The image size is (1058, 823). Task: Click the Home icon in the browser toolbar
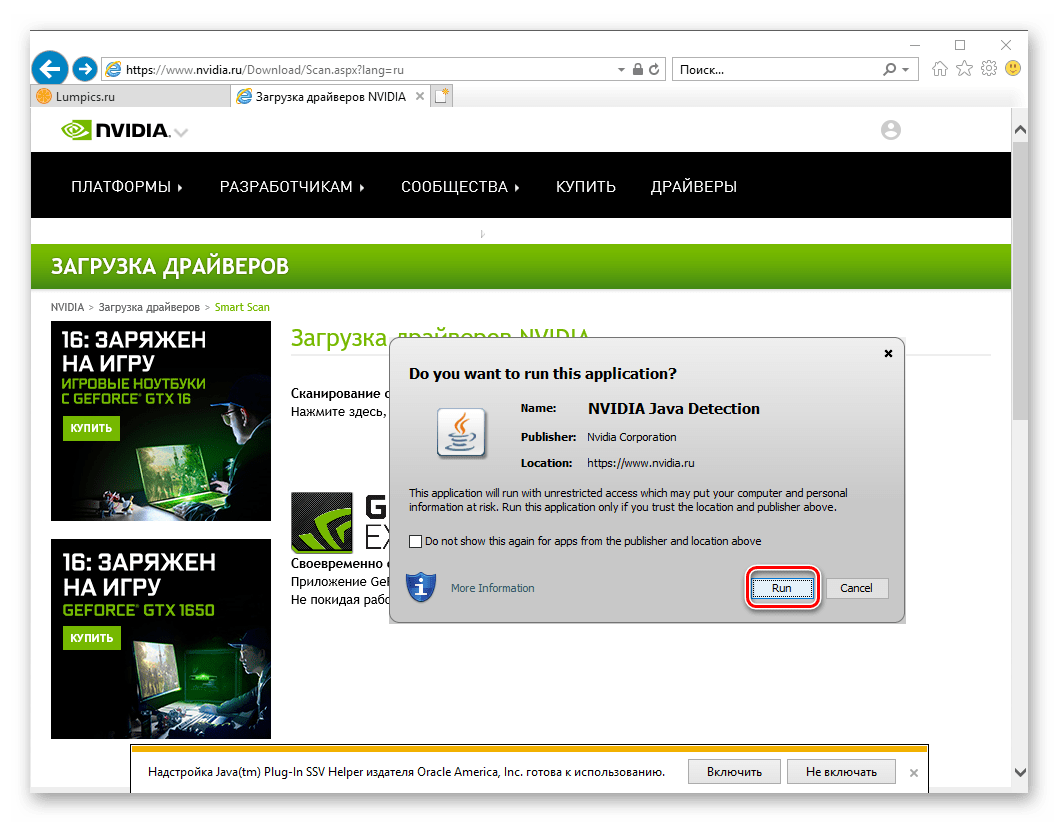click(939, 69)
